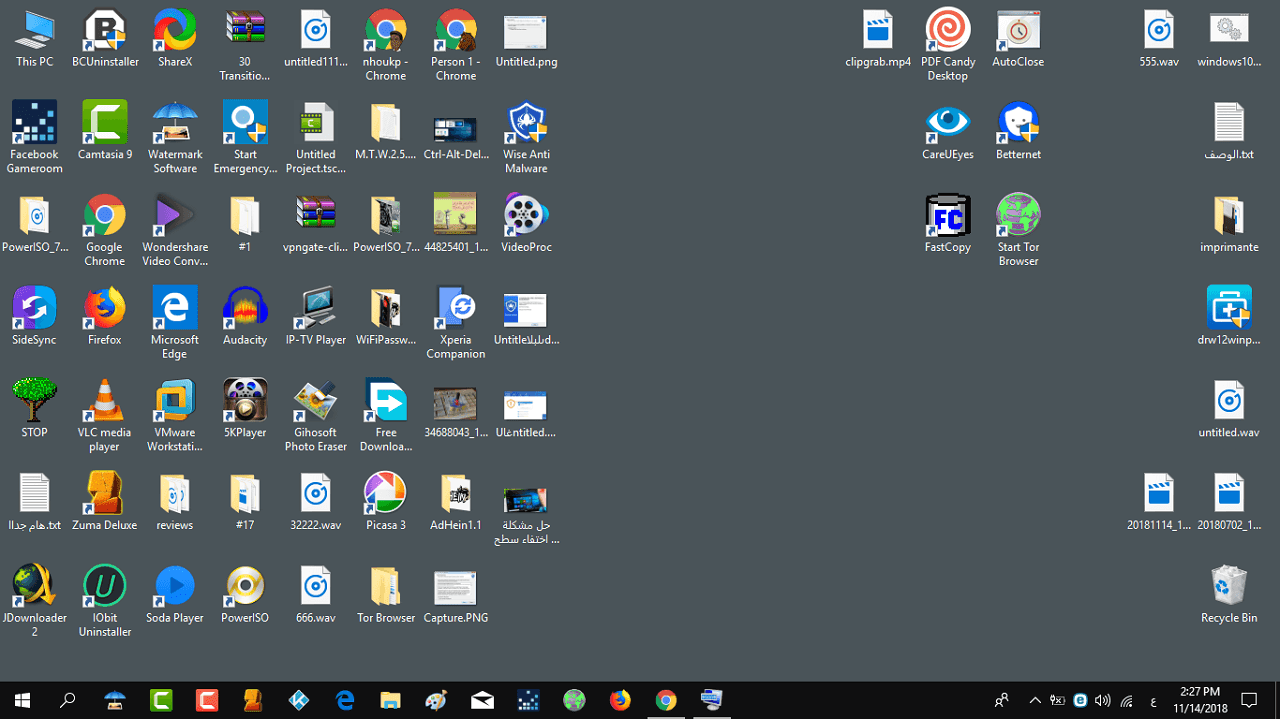Open Kodi from the taskbar
The width and height of the screenshot is (1280, 719).
pos(298,700)
